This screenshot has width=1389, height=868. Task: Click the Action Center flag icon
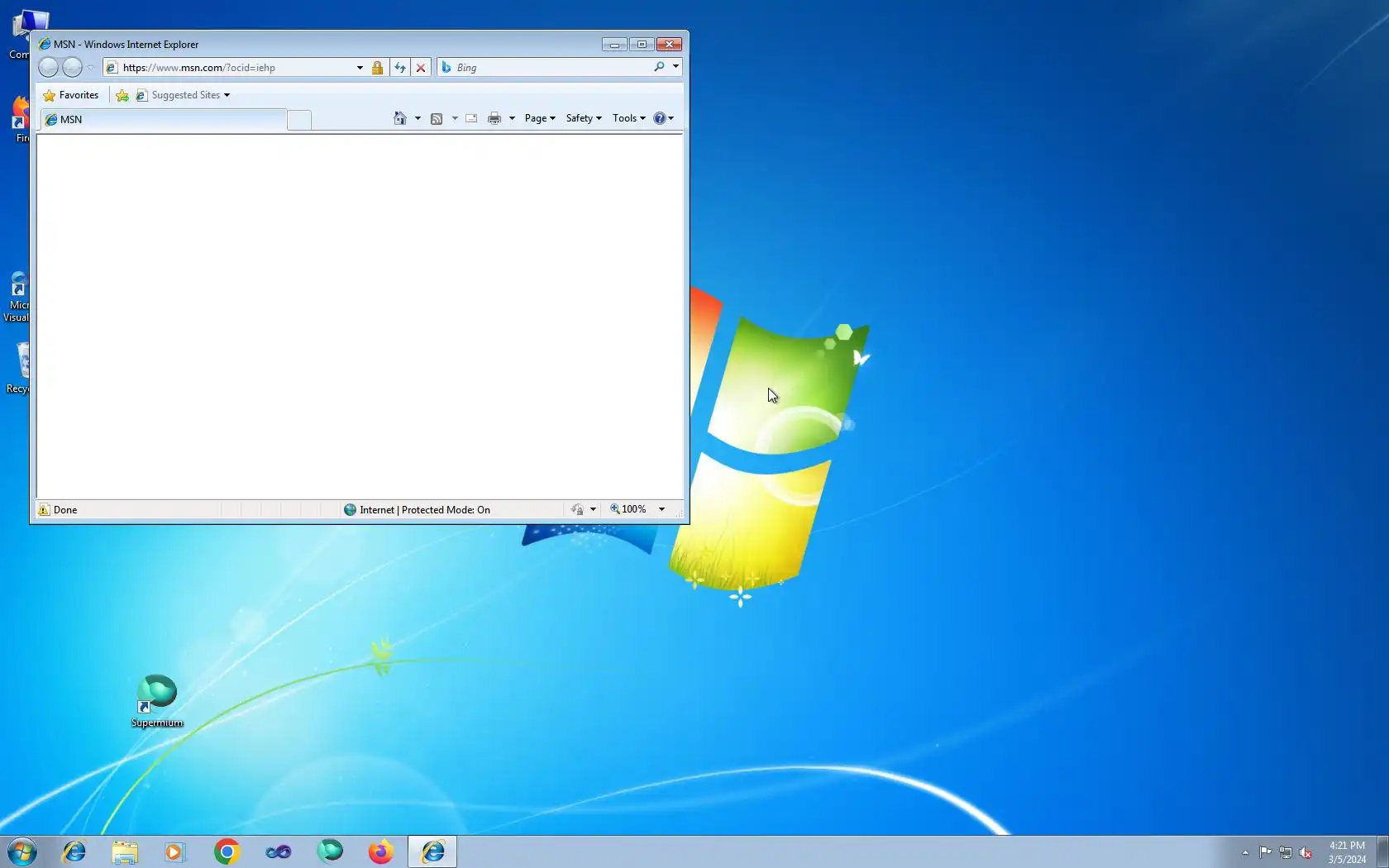(1266, 852)
